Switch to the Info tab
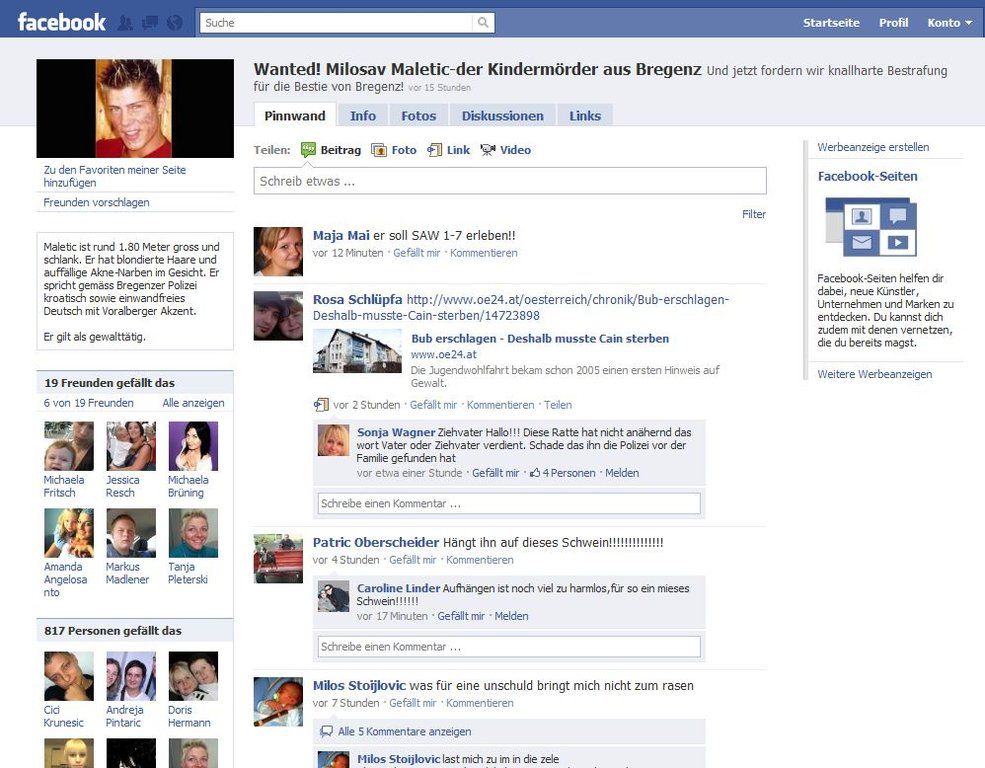 coord(363,116)
